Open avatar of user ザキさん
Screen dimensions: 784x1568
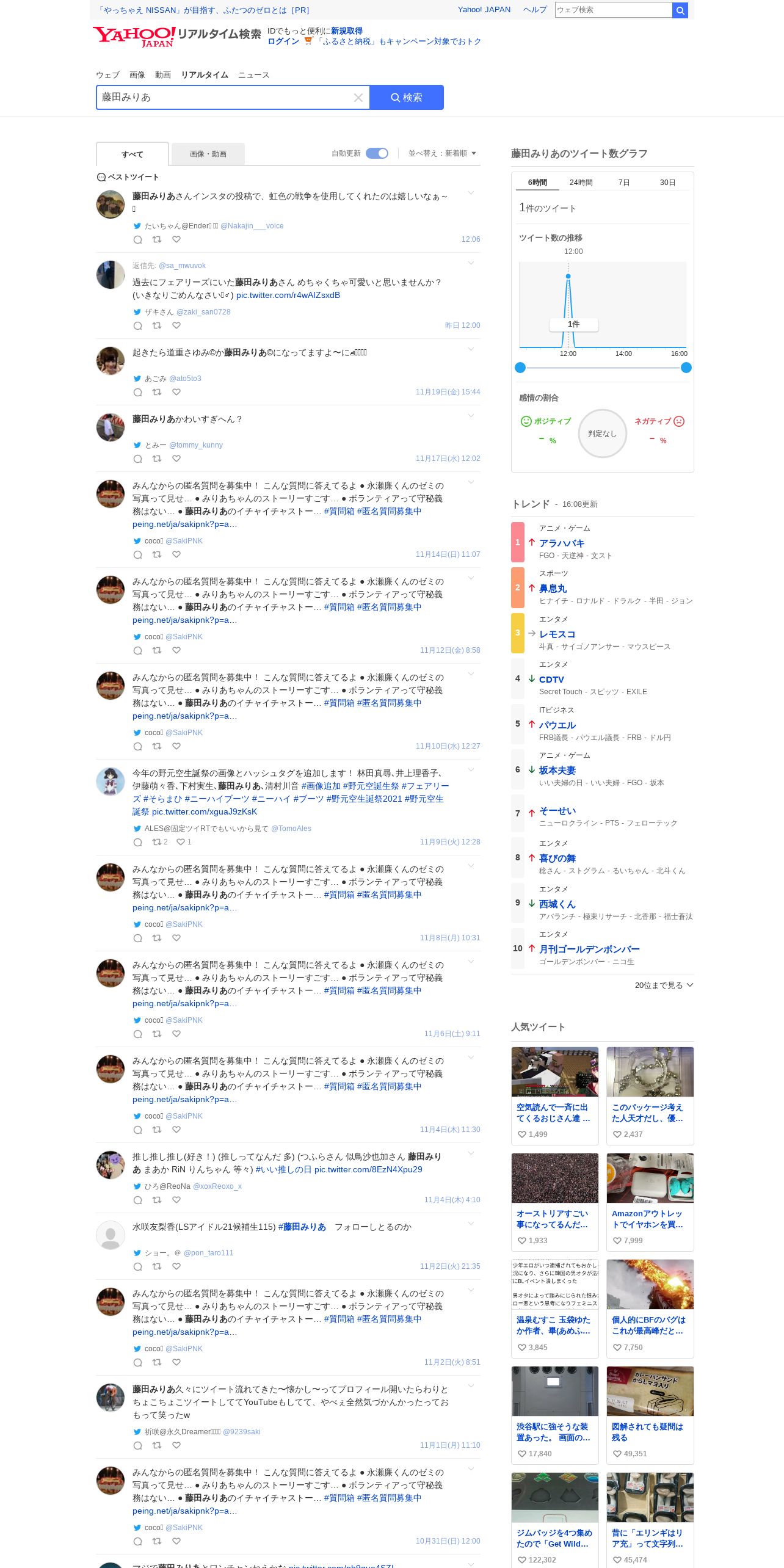pos(111,275)
